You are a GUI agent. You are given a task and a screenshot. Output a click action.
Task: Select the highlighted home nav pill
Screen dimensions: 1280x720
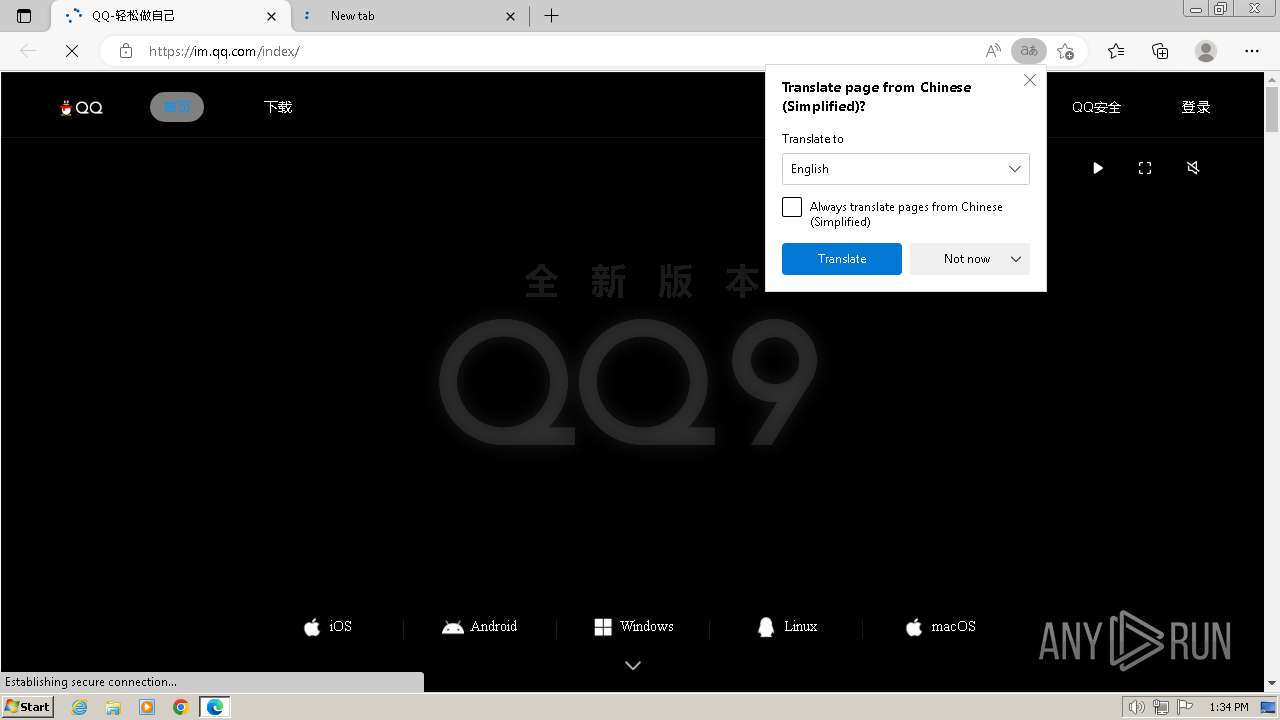[x=177, y=107]
